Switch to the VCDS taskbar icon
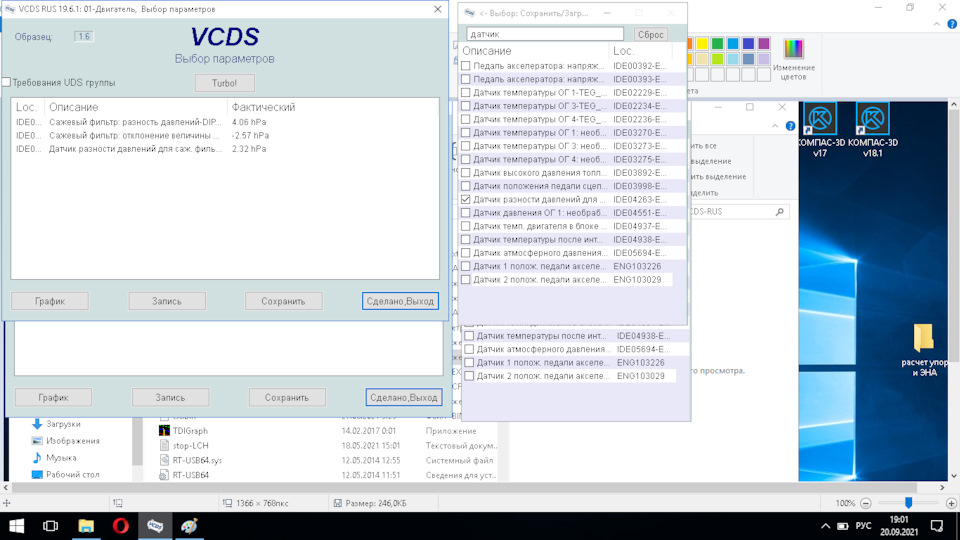 (x=155, y=526)
